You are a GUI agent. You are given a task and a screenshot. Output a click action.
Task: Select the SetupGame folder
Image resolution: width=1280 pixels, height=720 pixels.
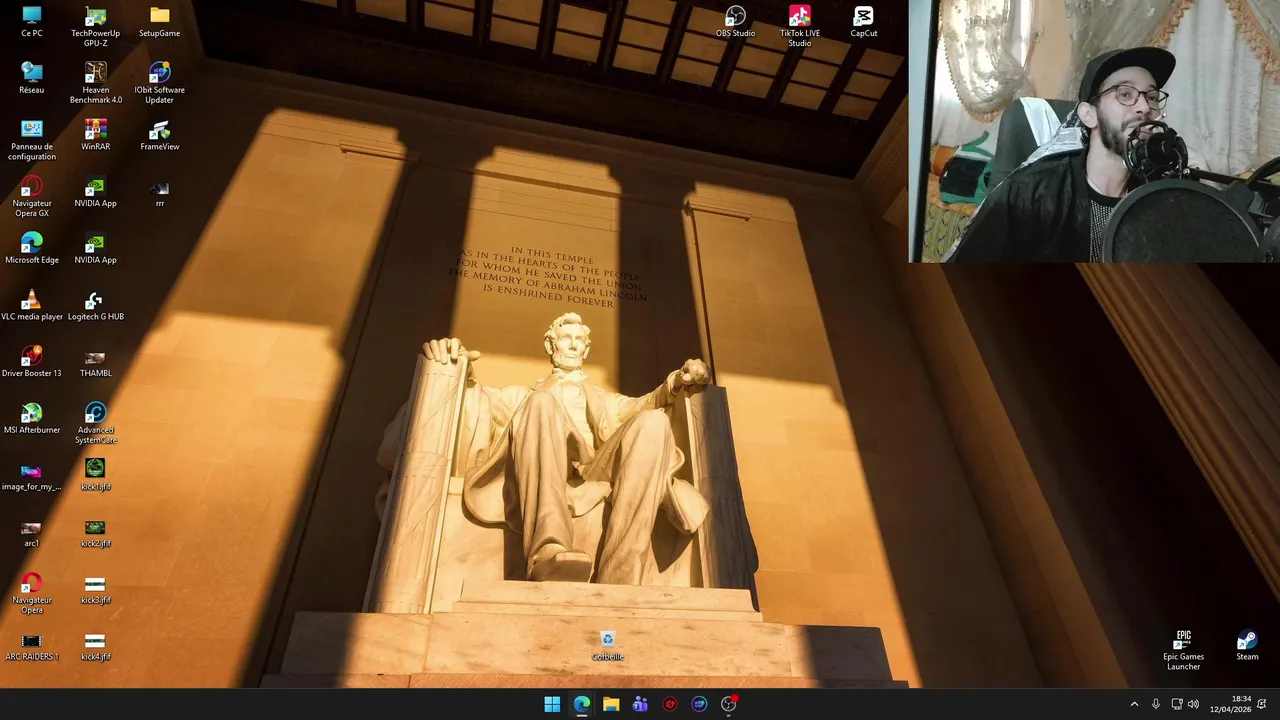pos(160,22)
